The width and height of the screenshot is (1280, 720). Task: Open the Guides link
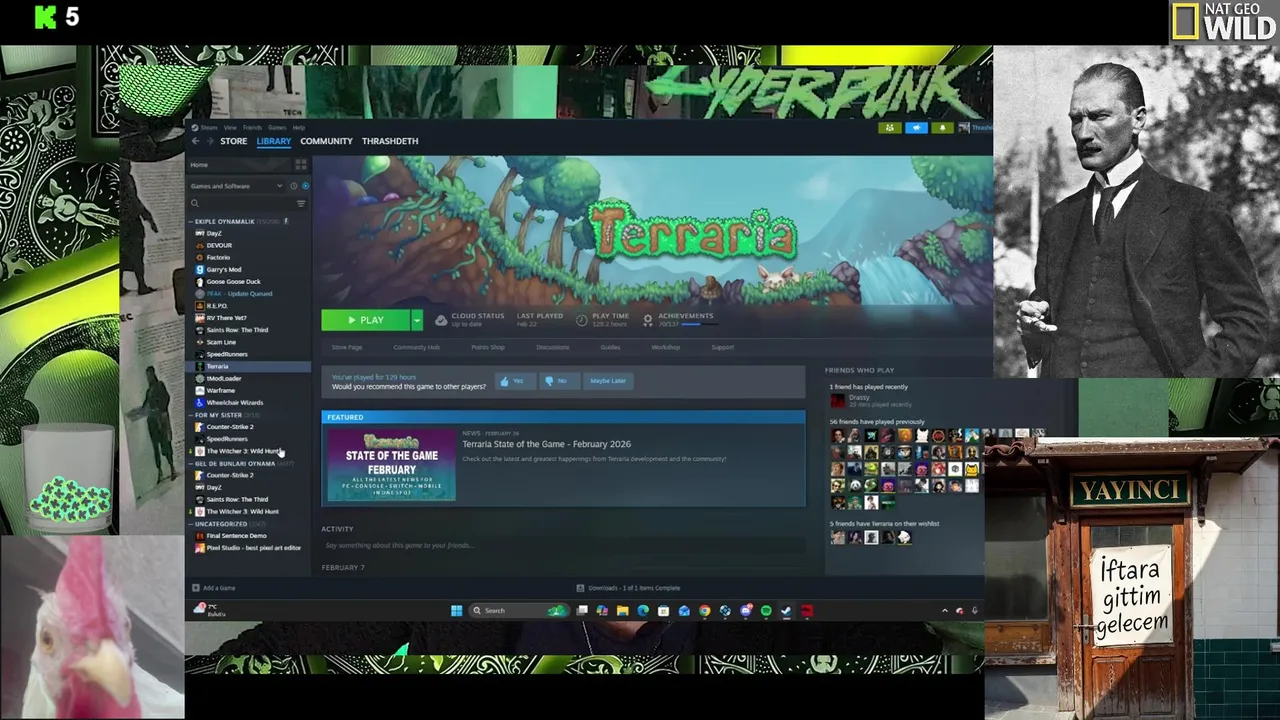pyautogui.click(x=610, y=347)
